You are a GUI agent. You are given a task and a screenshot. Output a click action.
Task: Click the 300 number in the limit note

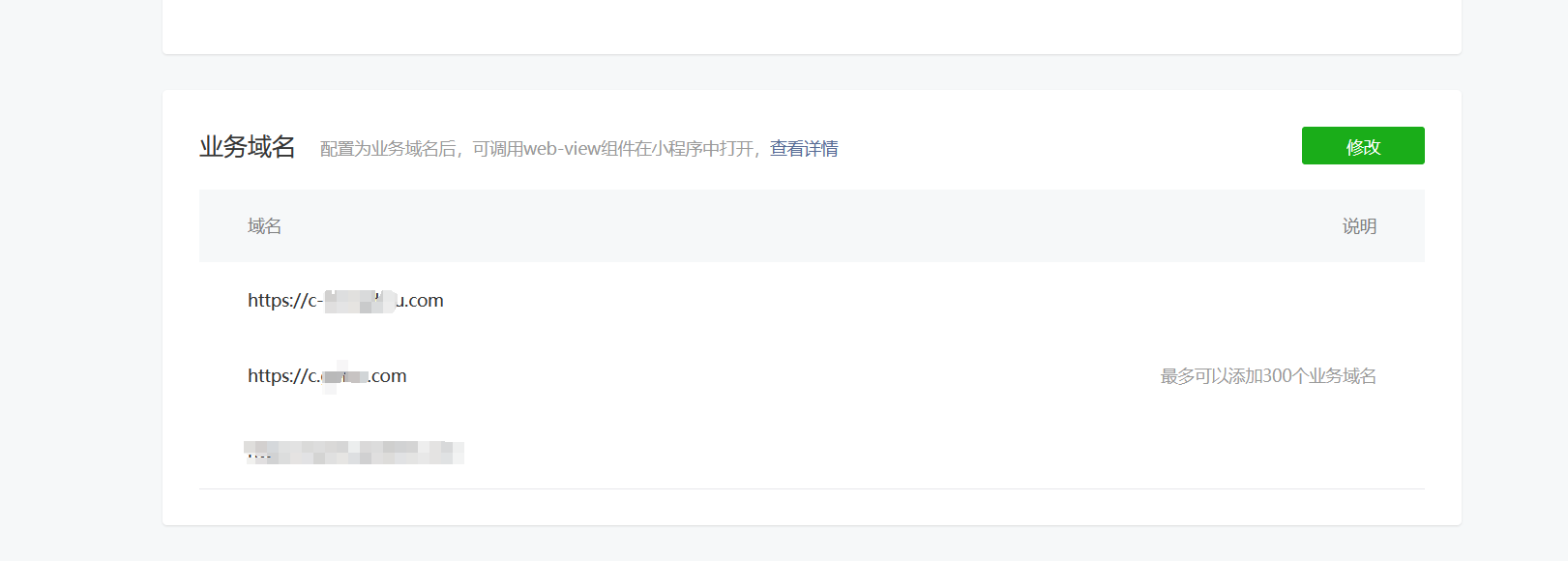(1277, 376)
